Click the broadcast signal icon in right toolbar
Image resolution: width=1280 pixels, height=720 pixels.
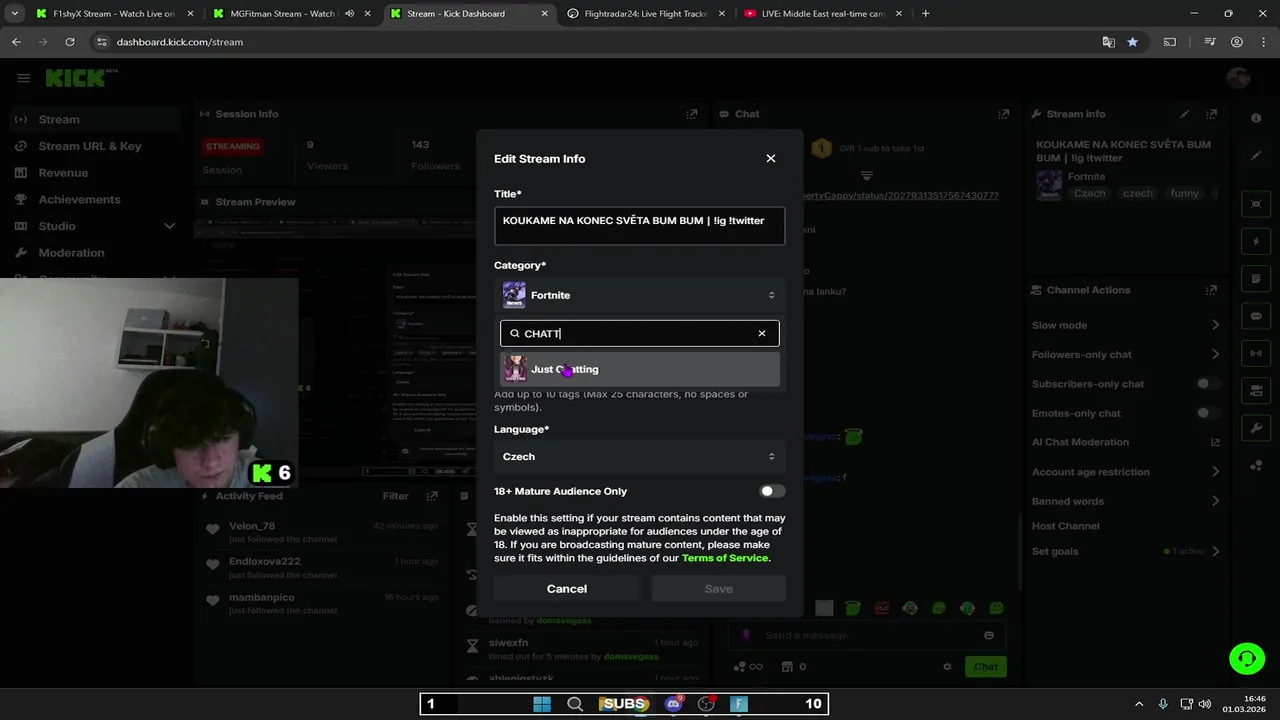coord(1256,353)
